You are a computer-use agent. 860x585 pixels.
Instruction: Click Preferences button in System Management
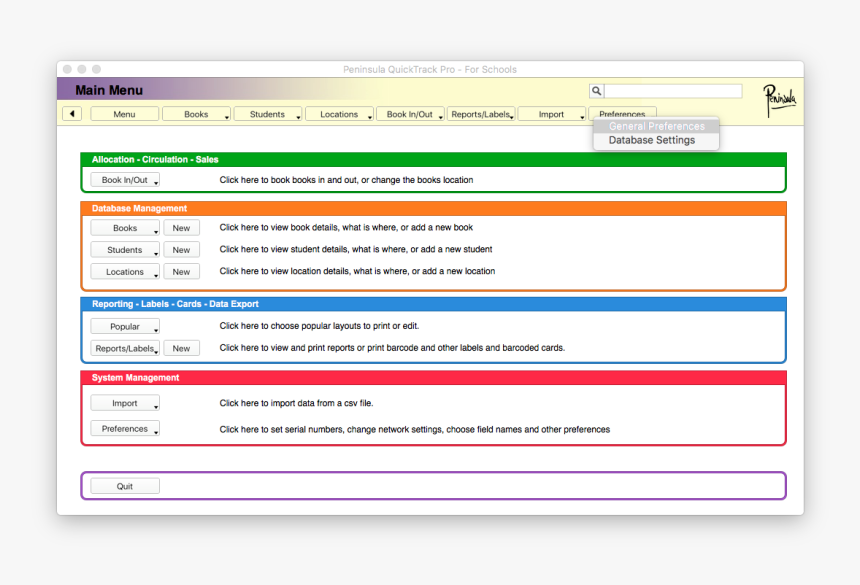click(x=125, y=429)
